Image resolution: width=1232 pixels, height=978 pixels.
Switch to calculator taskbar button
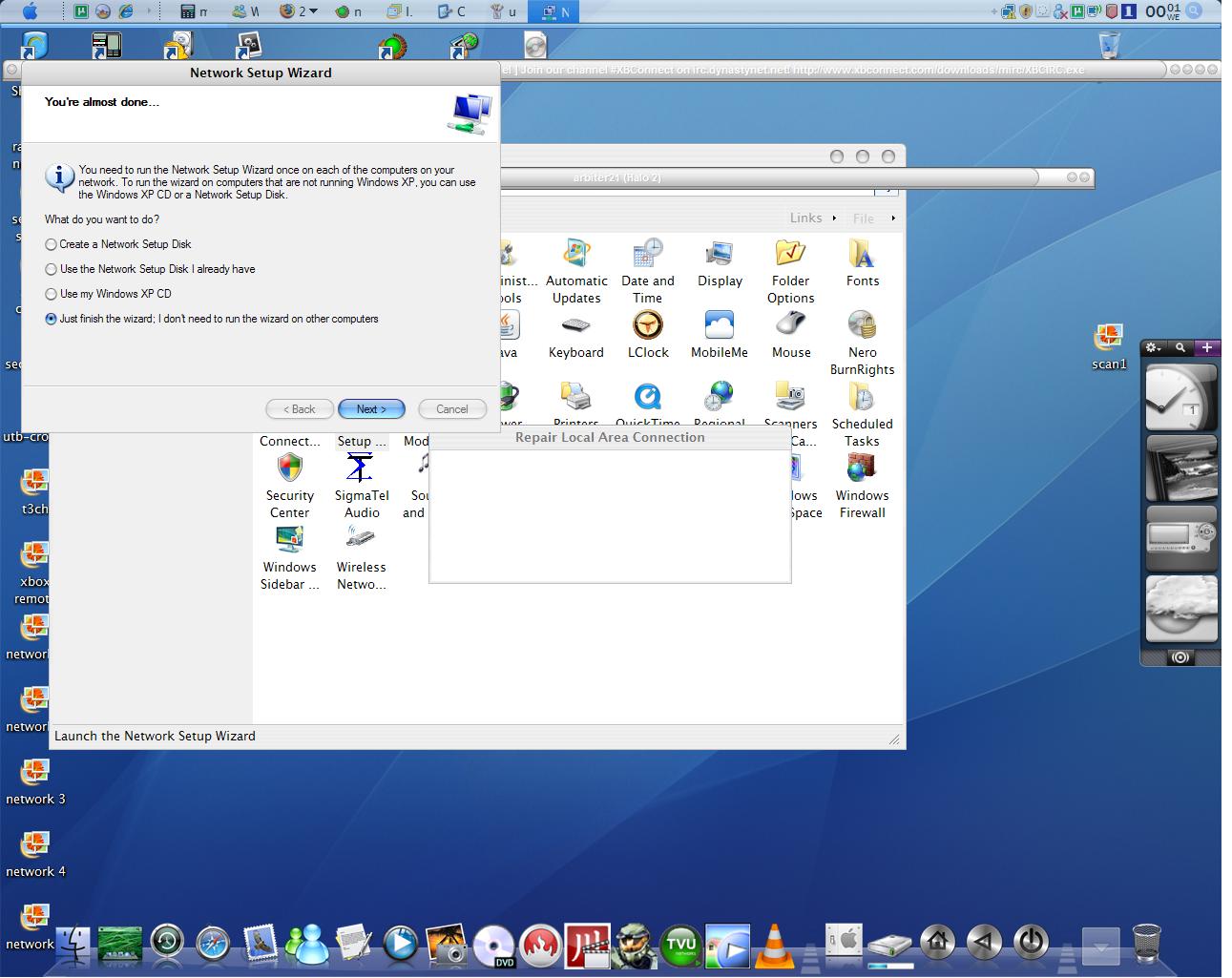195,11
